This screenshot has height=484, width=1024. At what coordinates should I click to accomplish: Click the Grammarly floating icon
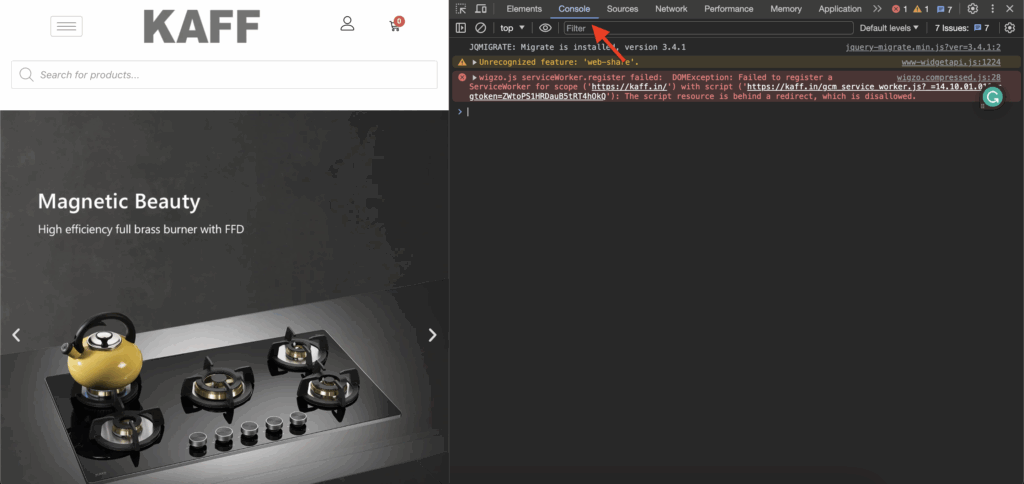[993, 97]
